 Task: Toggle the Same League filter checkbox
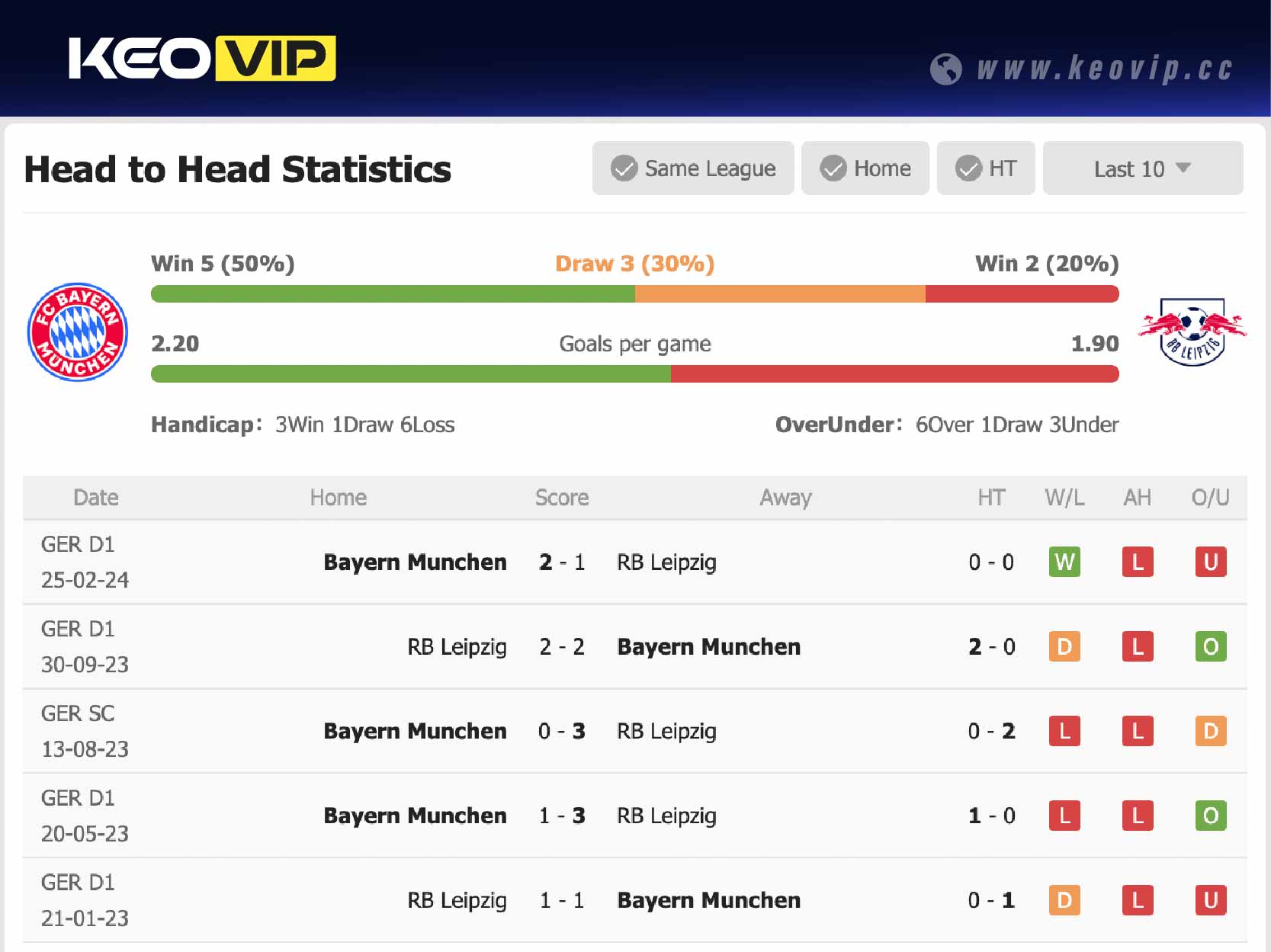click(x=624, y=168)
